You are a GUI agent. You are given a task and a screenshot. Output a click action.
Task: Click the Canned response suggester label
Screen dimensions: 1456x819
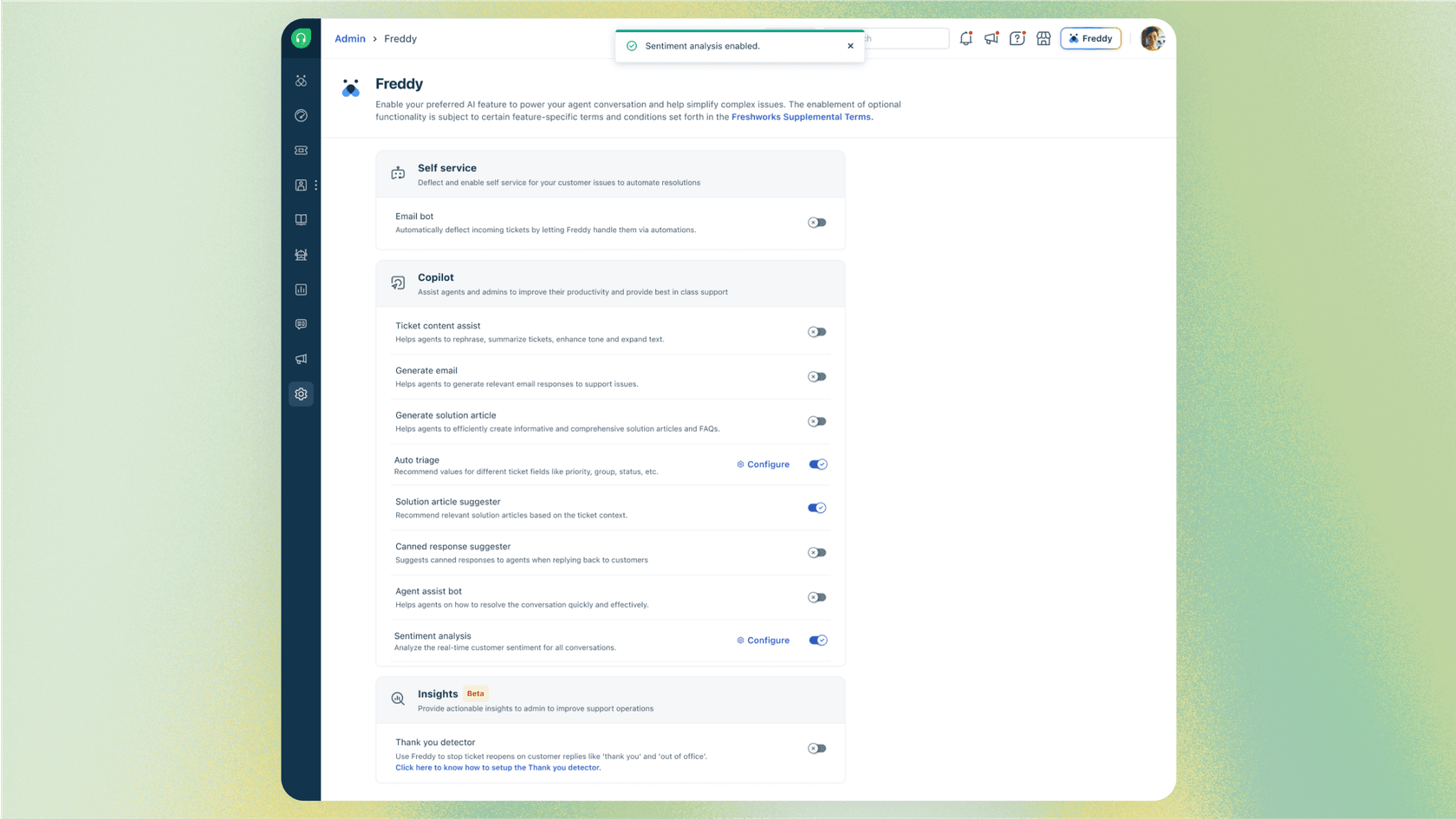point(453,547)
